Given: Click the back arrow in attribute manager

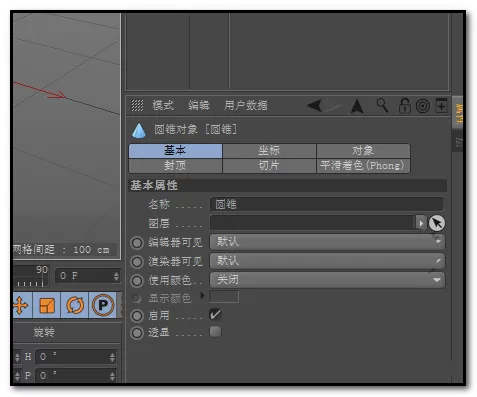Looking at the screenshot, I should point(314,106).
